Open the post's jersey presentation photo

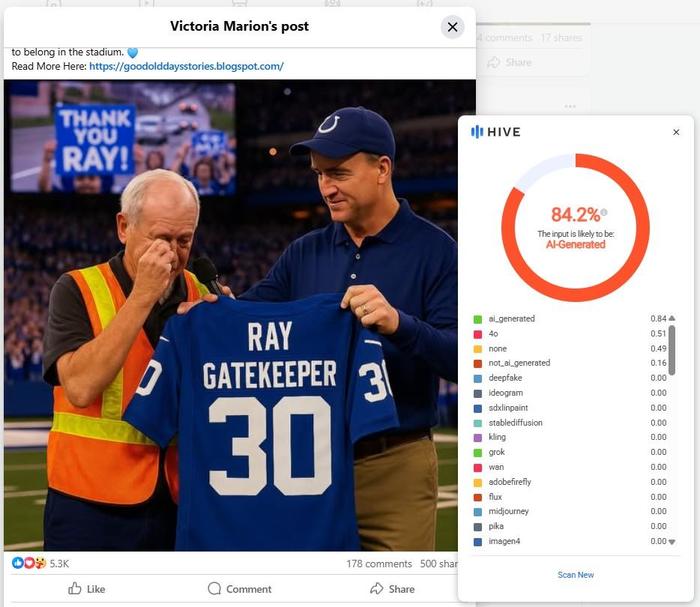pos(231,316)
